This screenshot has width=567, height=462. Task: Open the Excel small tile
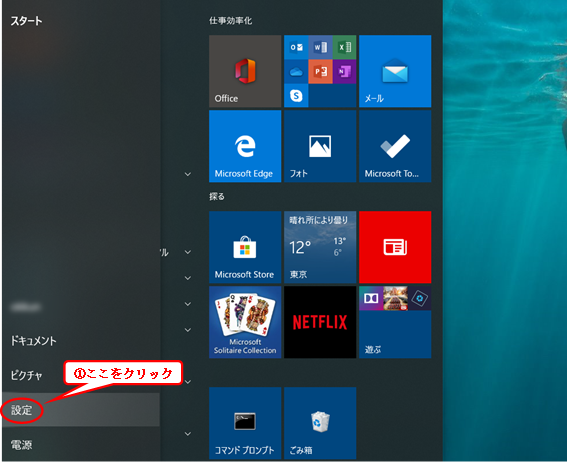pyautogui.click(x=344, y=47)
